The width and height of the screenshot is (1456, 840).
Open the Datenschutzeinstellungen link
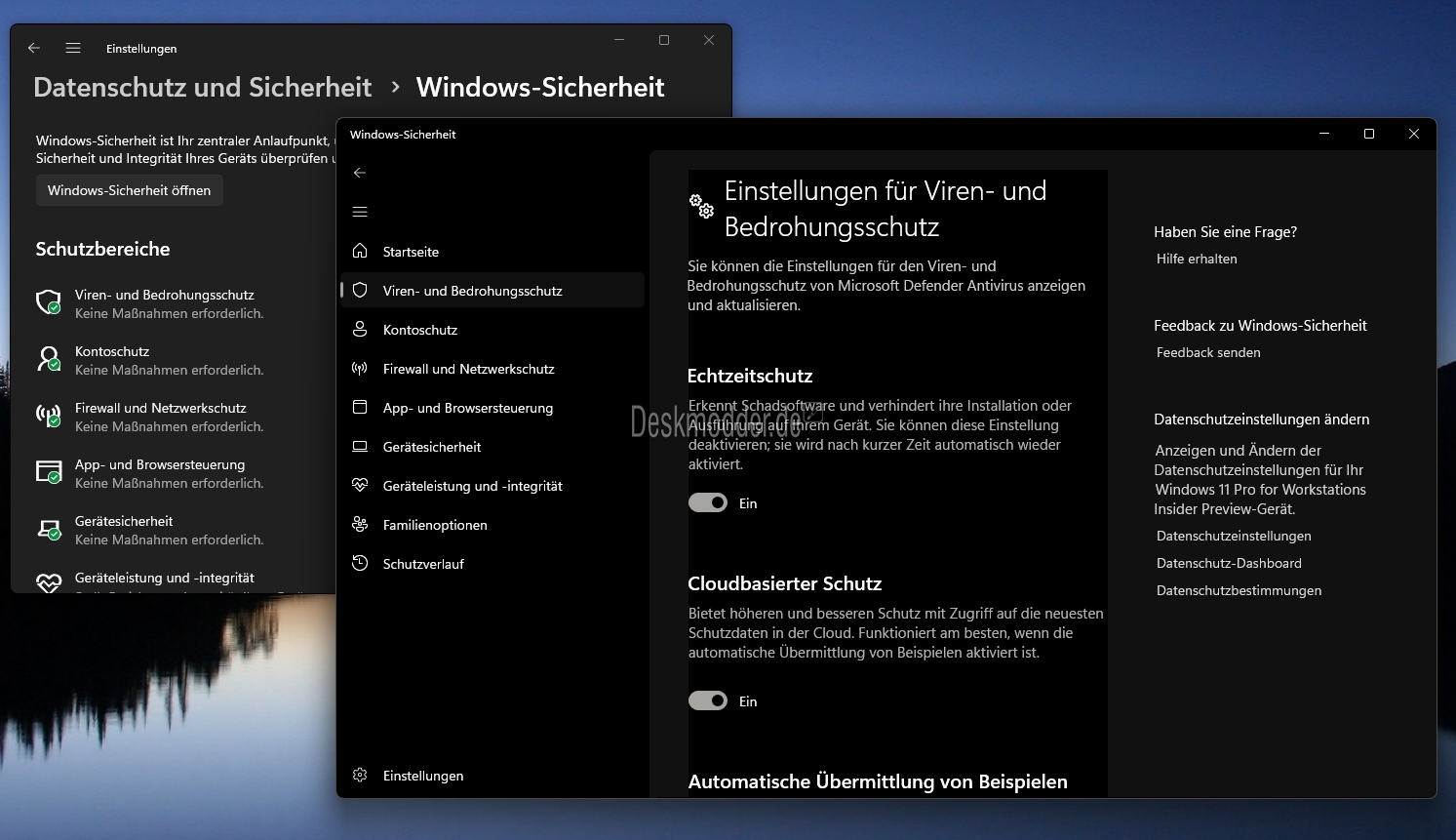tap(1234, 536)
